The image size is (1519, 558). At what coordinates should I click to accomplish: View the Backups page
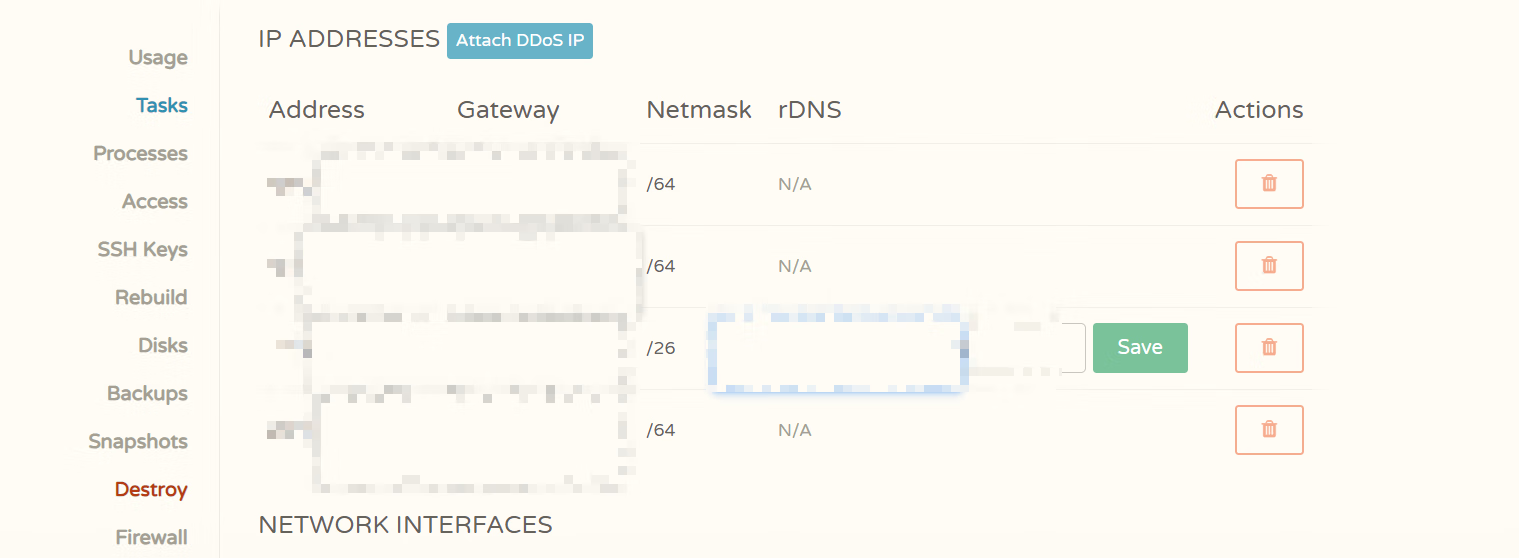[x=147, y=394]
